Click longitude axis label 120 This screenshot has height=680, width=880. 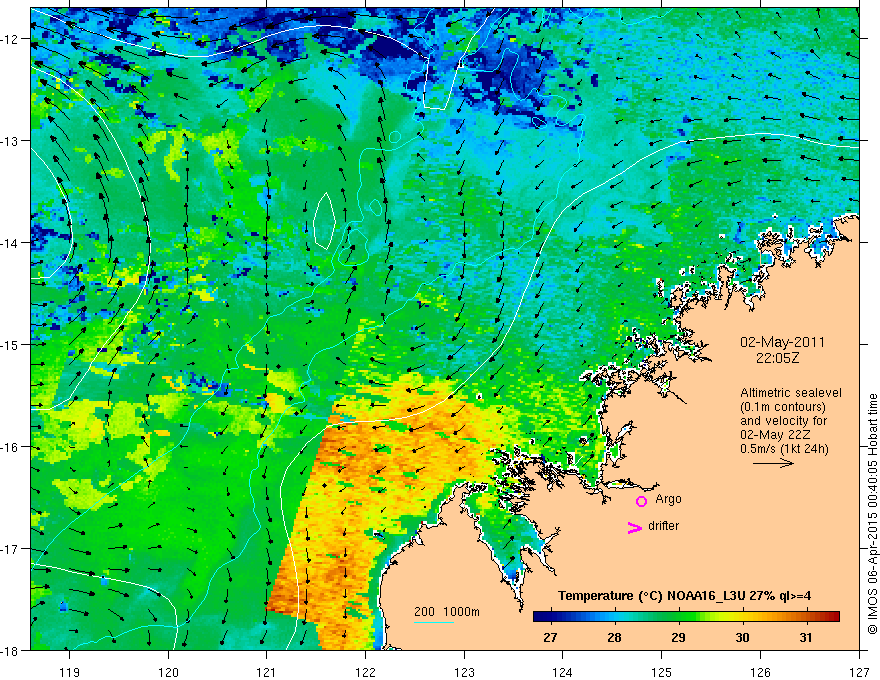pos(168,672)
